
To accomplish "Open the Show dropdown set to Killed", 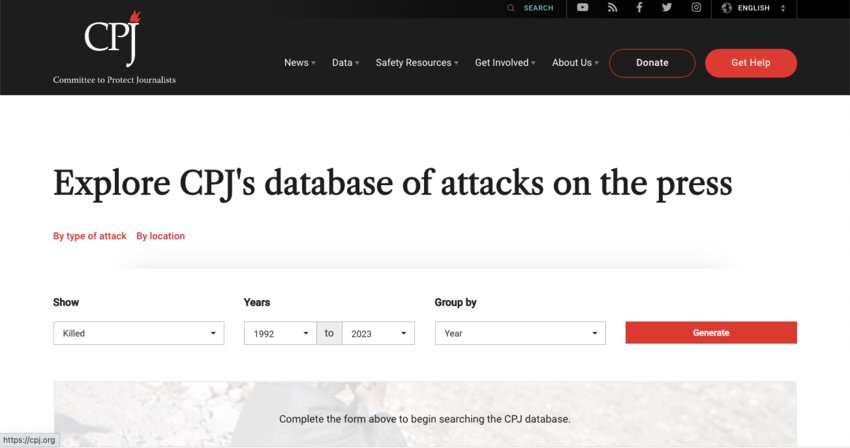I will point(139,333).
